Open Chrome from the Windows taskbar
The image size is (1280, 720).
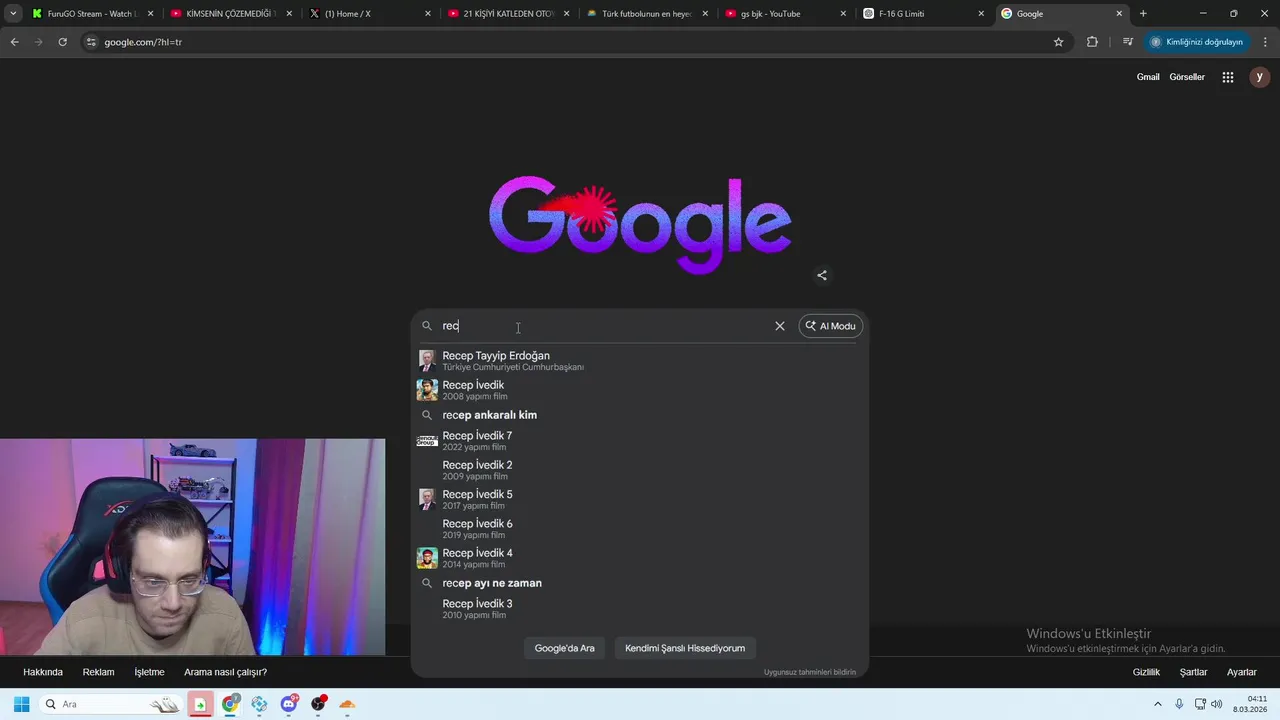(x=230, y=704)
